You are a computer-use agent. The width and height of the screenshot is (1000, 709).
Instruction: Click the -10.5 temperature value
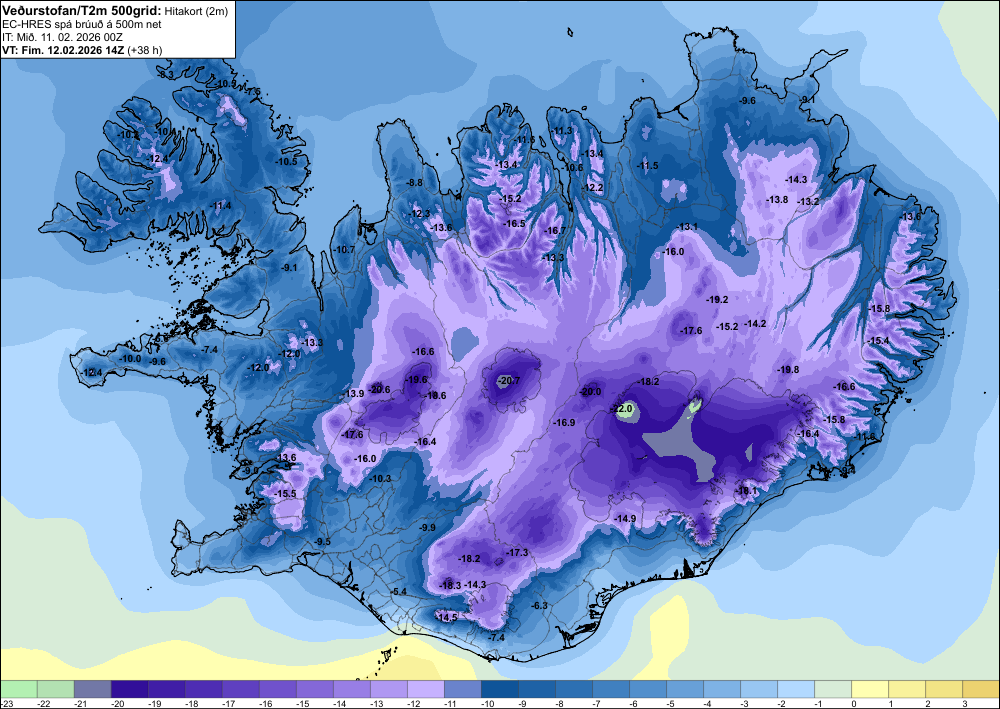click(286, 161)
